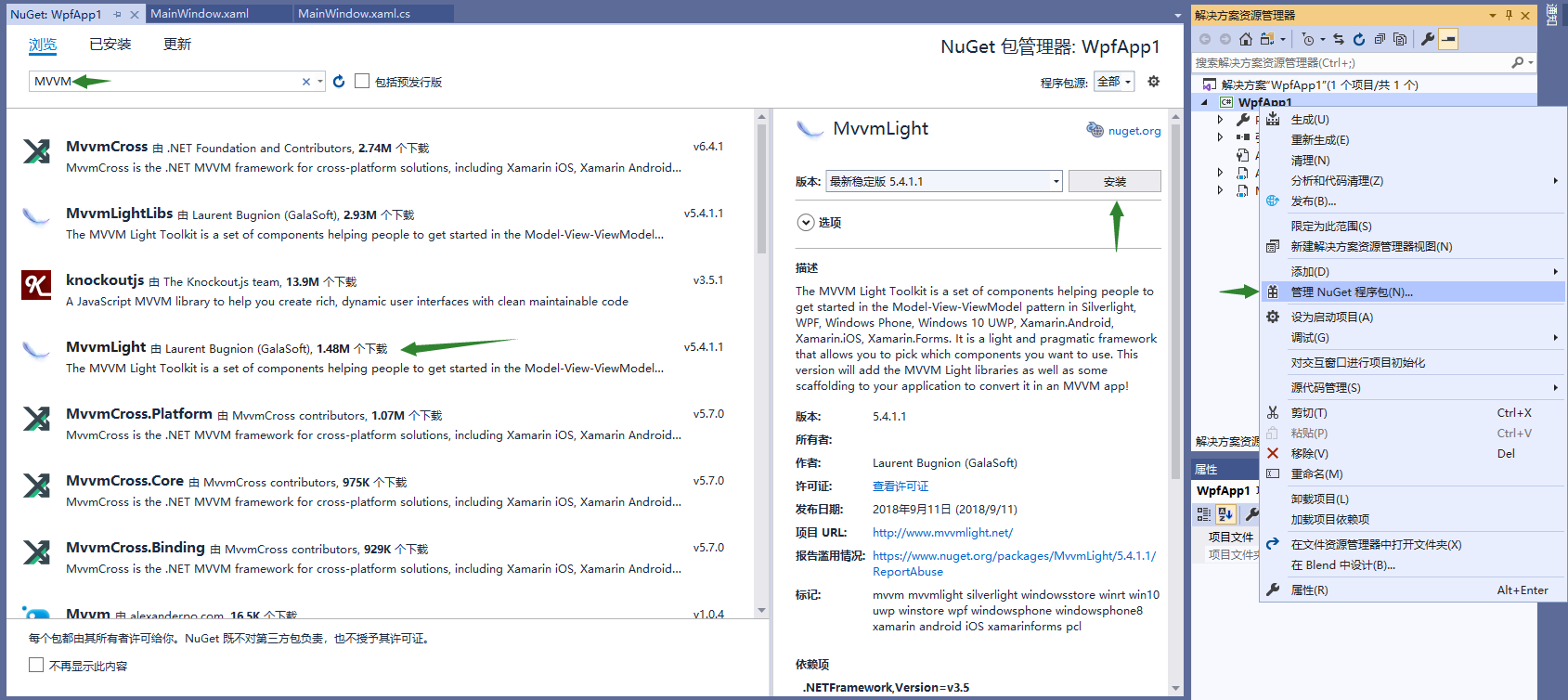Click the search magnifier in Solution Explorer

coord(1518,62)
